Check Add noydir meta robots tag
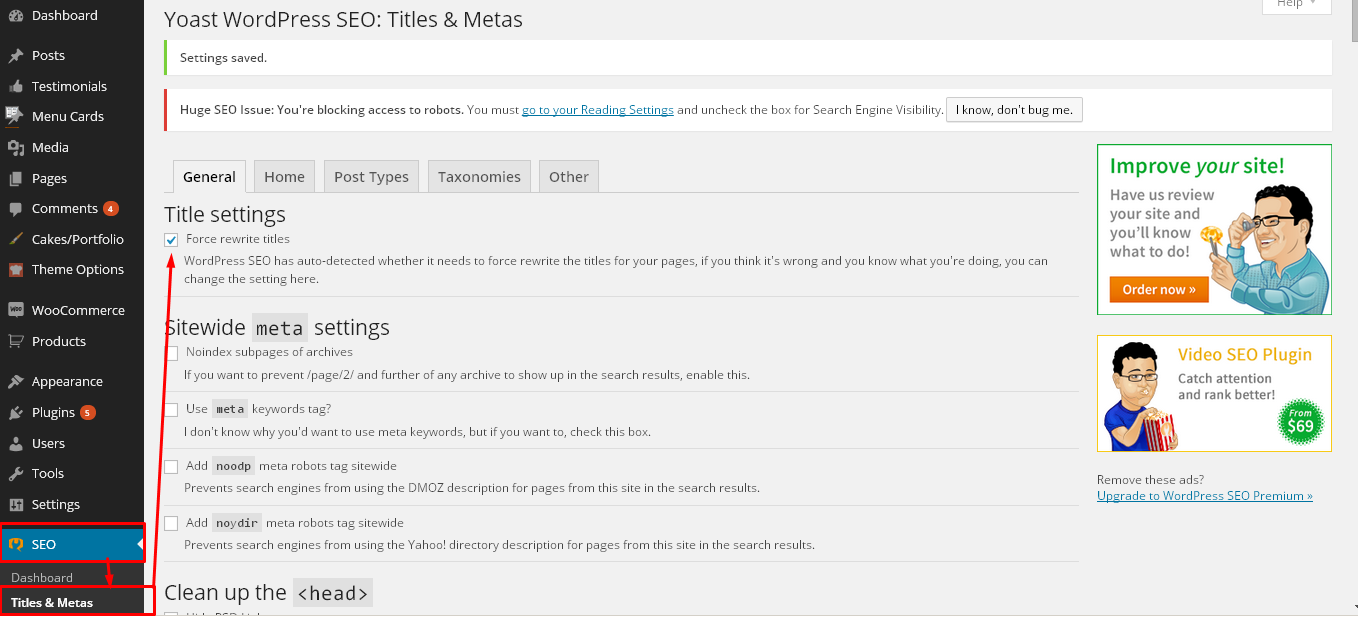1358x617 pixels. (x=171, y=524)
